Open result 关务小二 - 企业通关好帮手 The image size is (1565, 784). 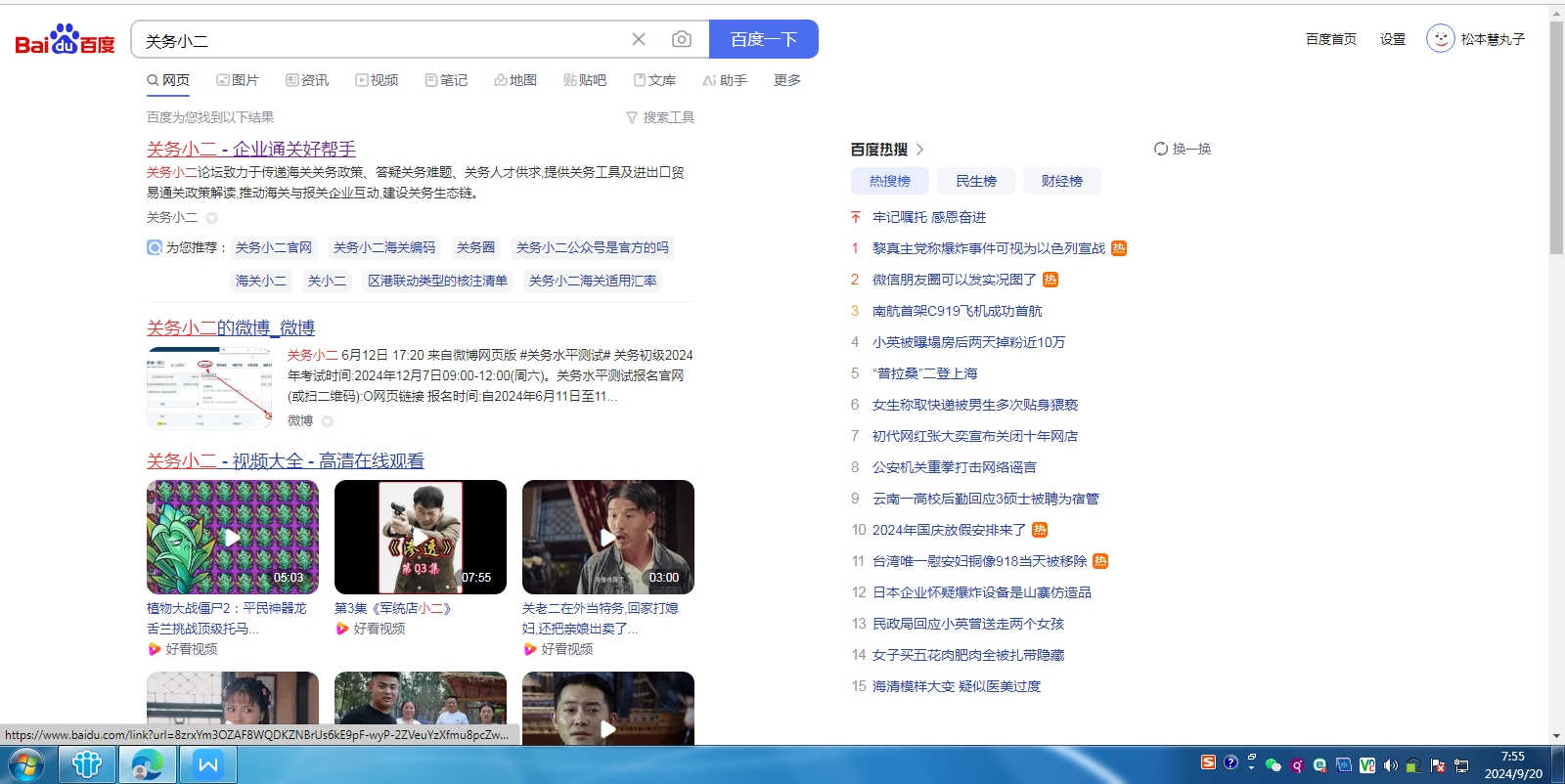pos(251,149)
